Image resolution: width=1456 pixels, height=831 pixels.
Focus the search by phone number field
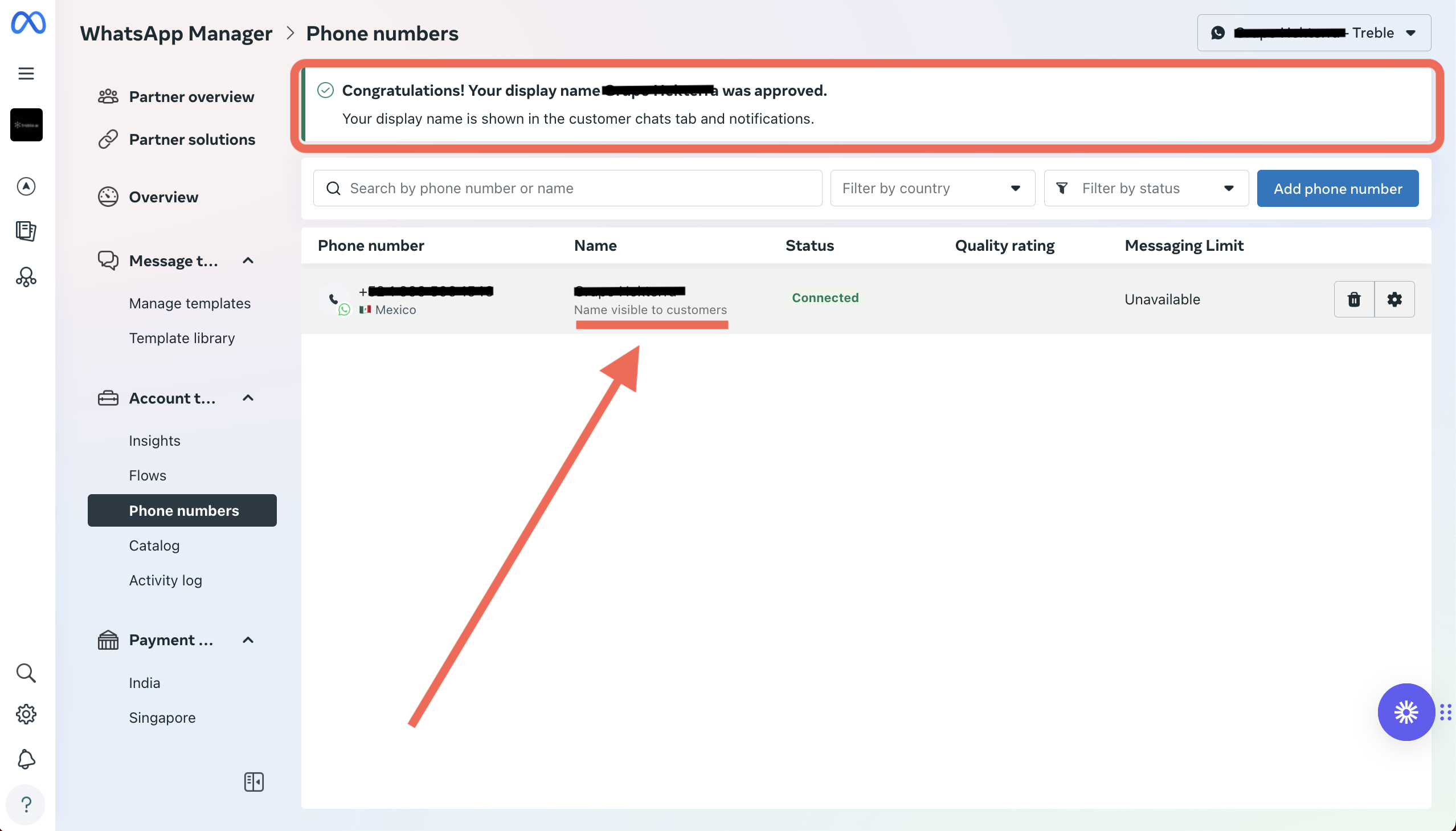pyautogui.click(x=567, y=188)
